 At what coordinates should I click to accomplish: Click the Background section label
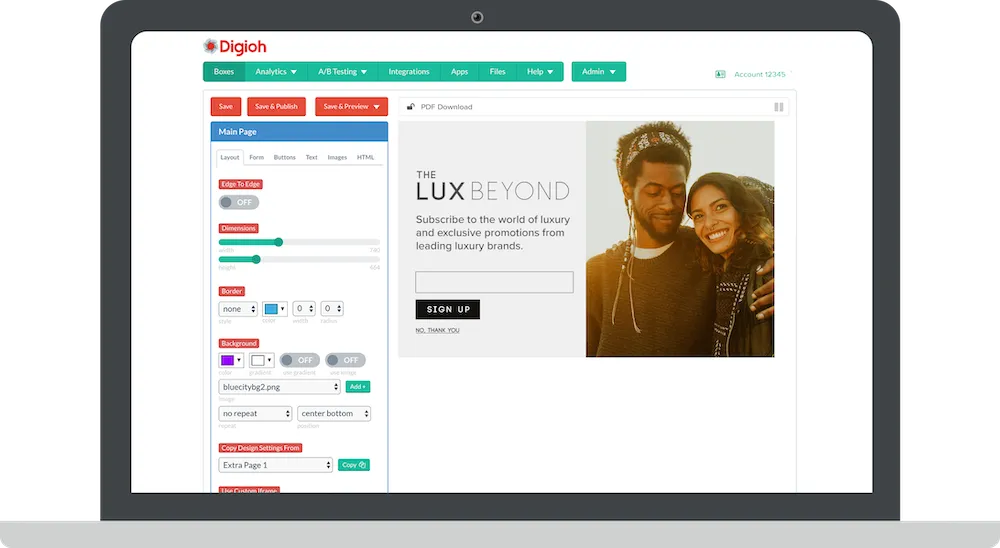pos(239,344)
